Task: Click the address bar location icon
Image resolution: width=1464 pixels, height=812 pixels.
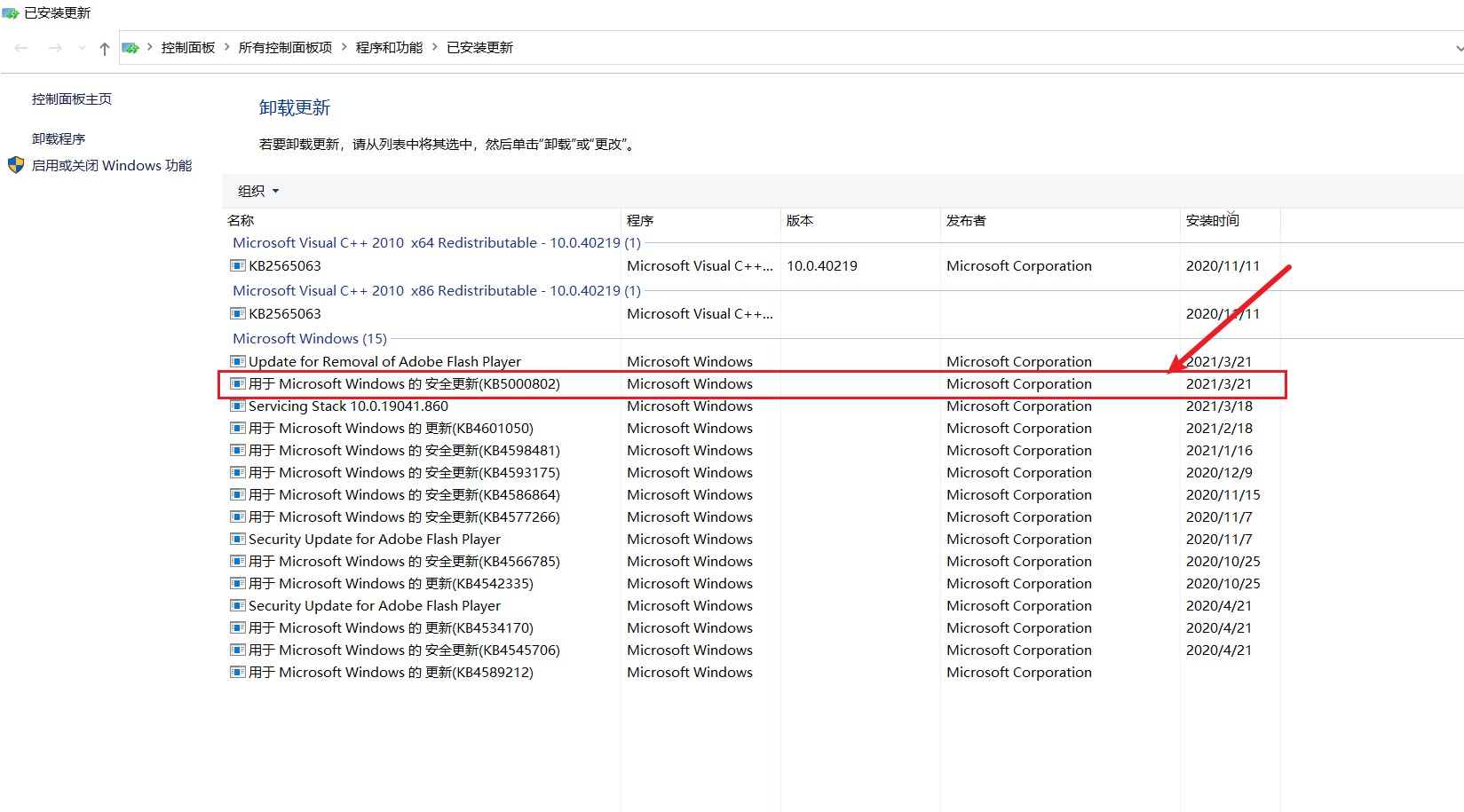Action: coord(131,48)
